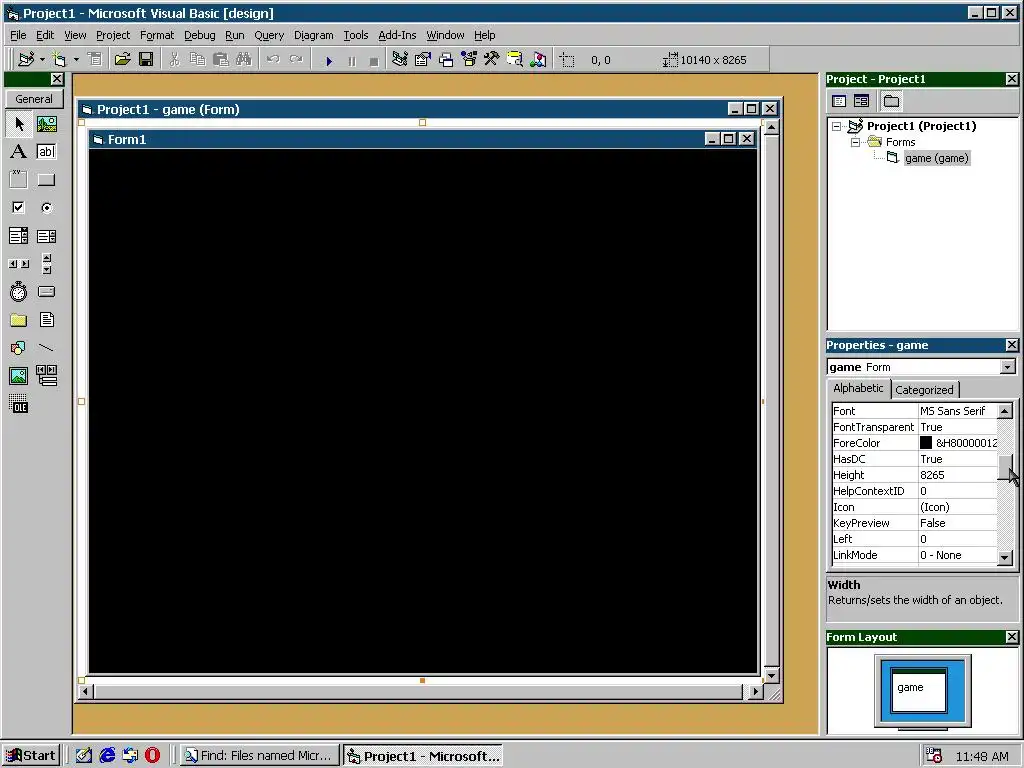Open the object dropdown showing game Form

point(1008,367)
